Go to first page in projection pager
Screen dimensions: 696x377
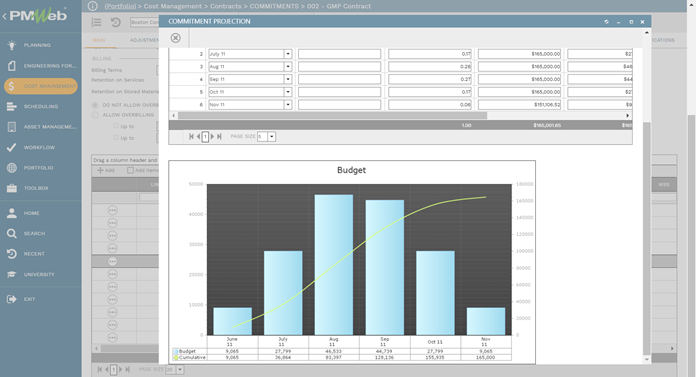[191, 137]
